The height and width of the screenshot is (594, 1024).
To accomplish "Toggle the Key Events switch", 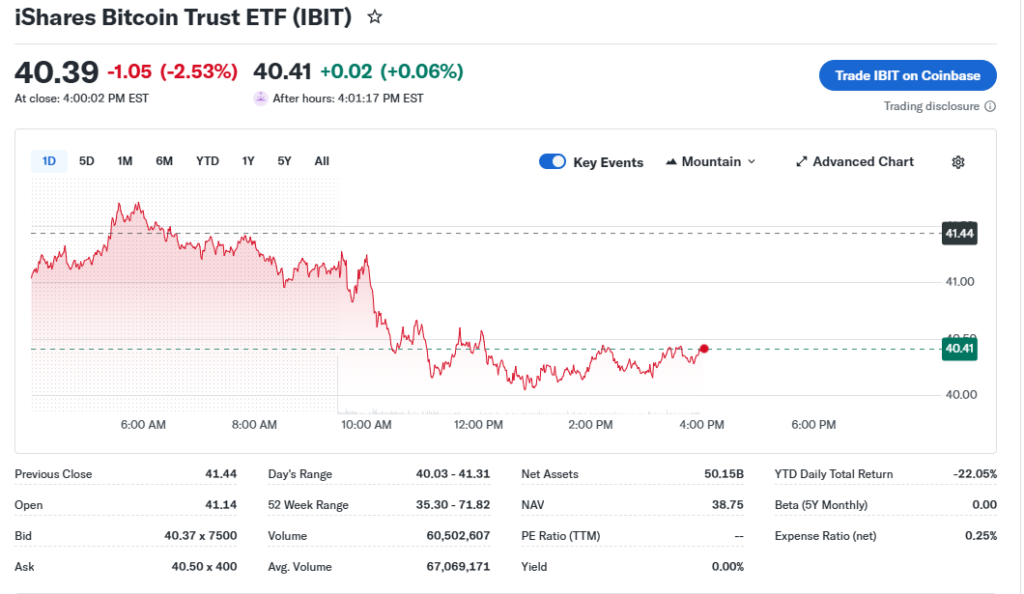I will click(x=552, y=162).
